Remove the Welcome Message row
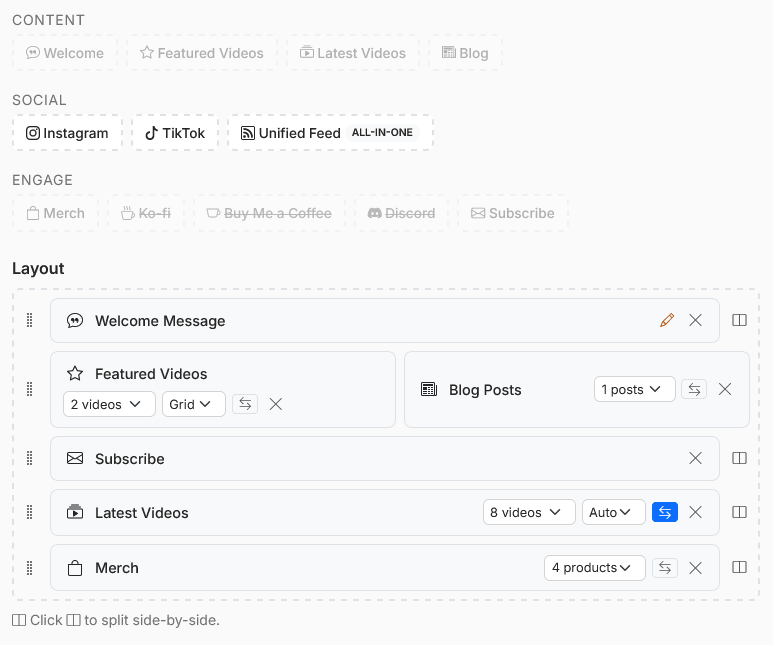 695,320
